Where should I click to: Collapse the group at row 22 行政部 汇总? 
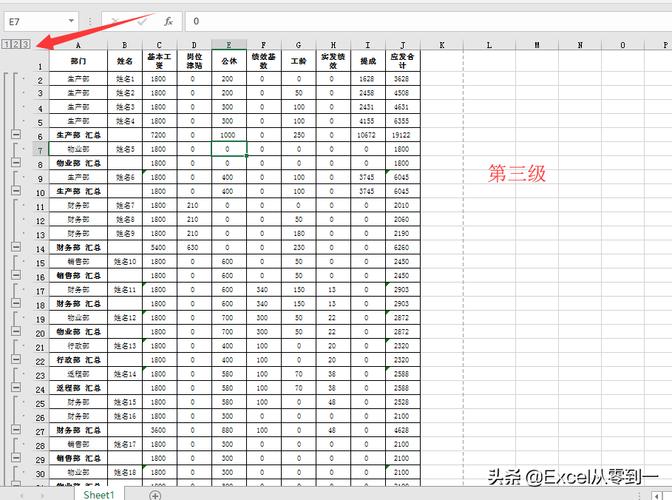click(x=16, y=359)
